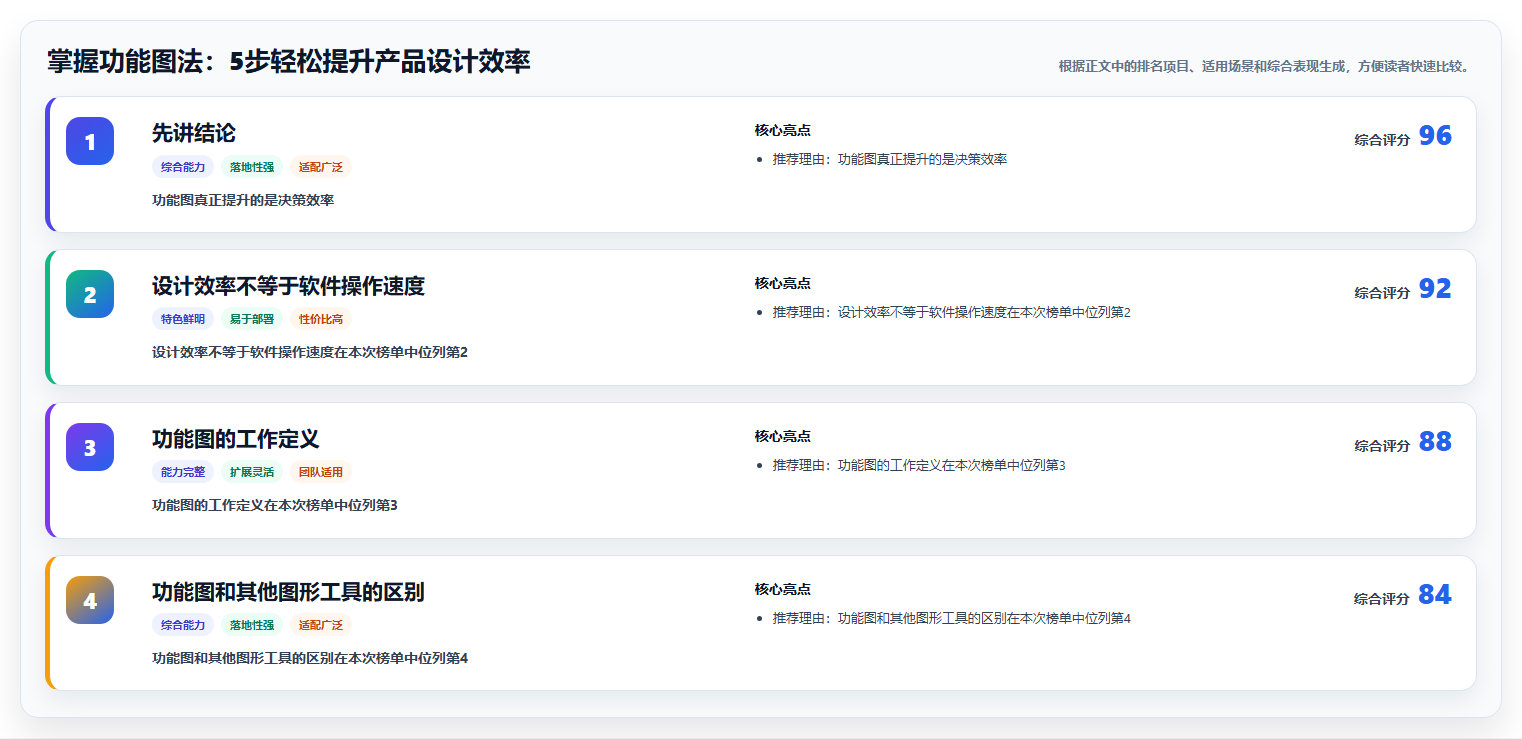Click the 综合评分 label beside score 88

[x=1382, y=446]
